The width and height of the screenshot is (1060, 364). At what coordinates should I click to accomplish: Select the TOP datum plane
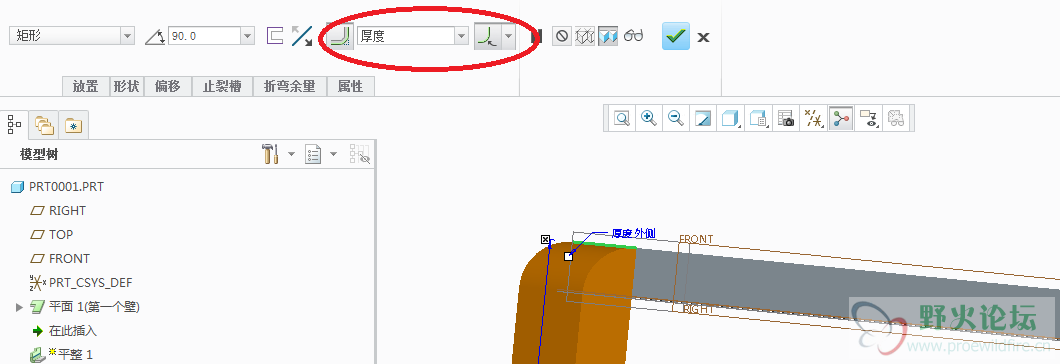point(51,234)
